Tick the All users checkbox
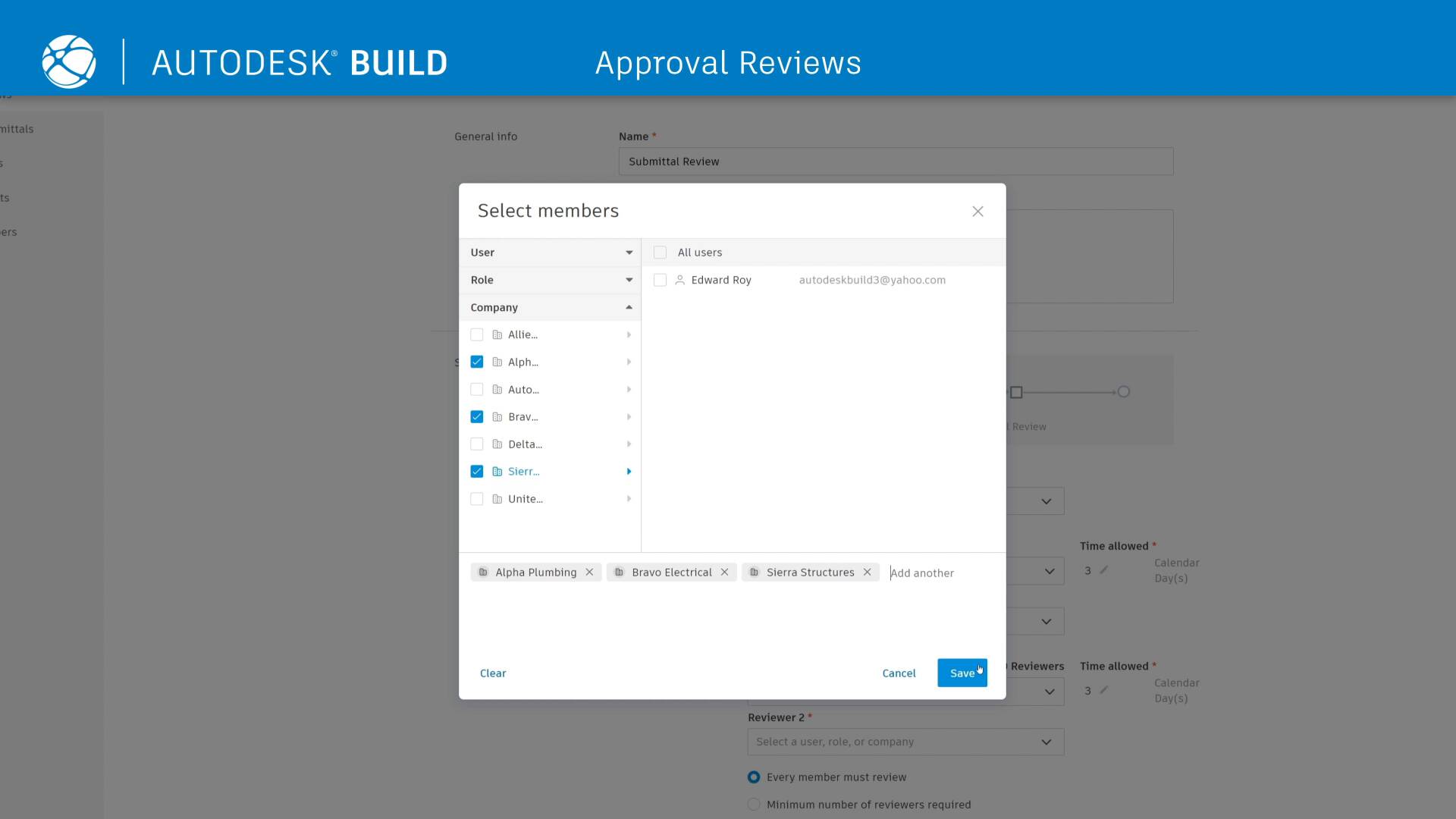This screenshot has height=819, width=1456. [x=660, y=253]
